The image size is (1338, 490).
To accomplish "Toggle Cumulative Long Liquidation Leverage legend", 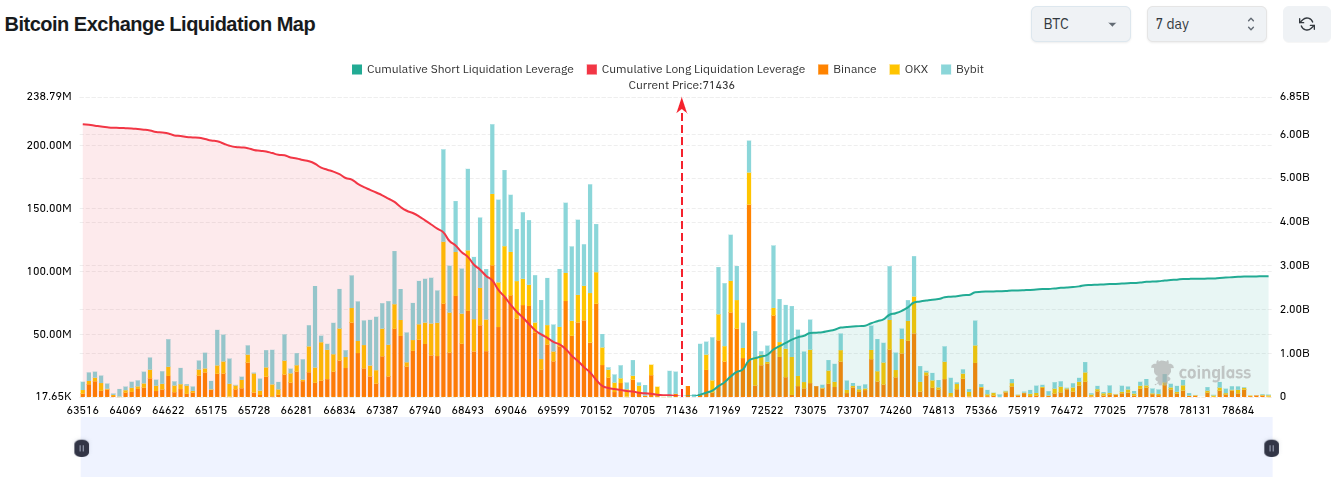I will coord(695,69).
